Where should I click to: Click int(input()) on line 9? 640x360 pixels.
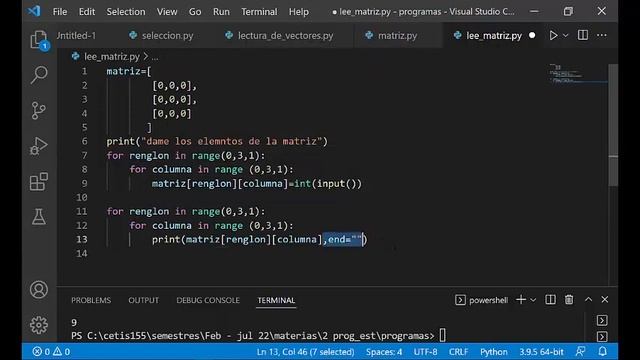point(328,184)
